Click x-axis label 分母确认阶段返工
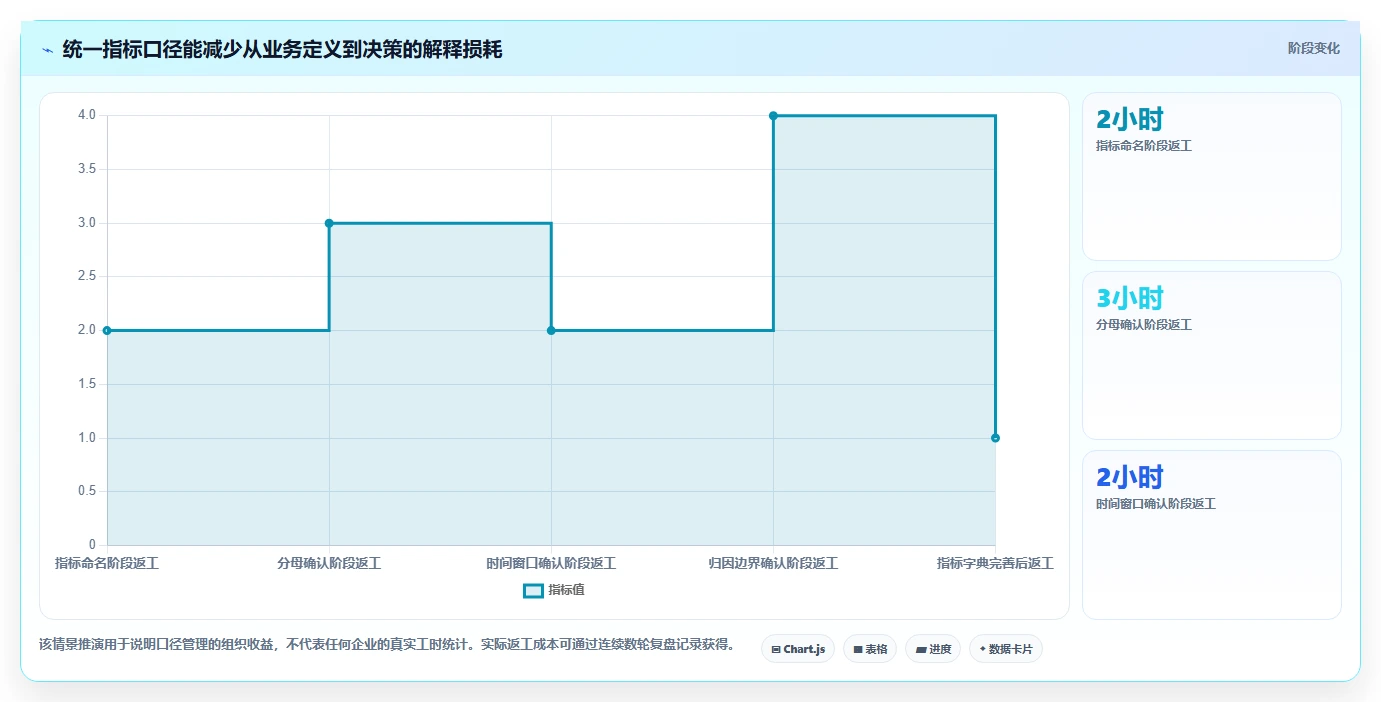Screen dimensions: 1381x702 [x=329, y=563]
